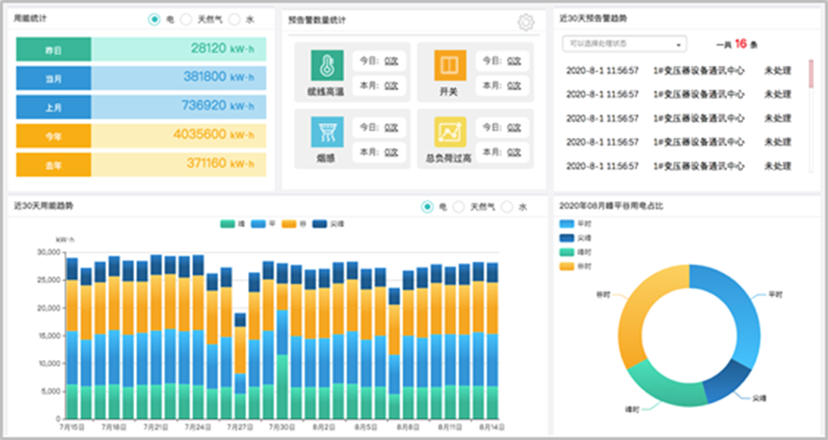Click the yellow 总负荷过高 chart icon
Screen dimensions: 828x440
pyautogui.click(x=450, y=133)
